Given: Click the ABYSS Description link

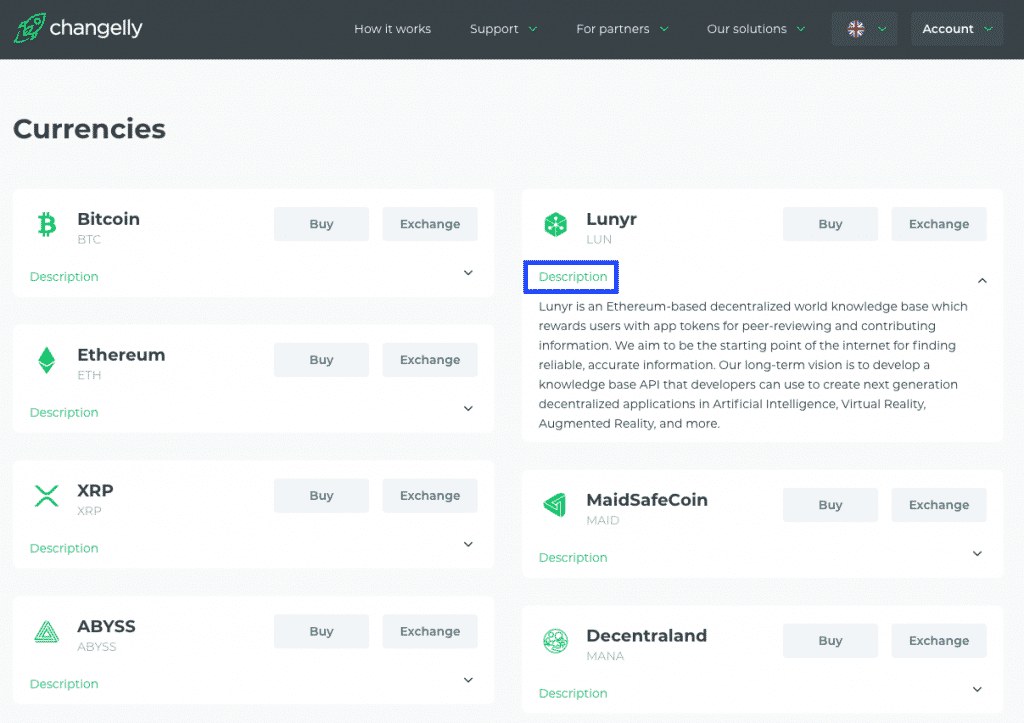Looking at the screenshot, I should pos(64,684).
